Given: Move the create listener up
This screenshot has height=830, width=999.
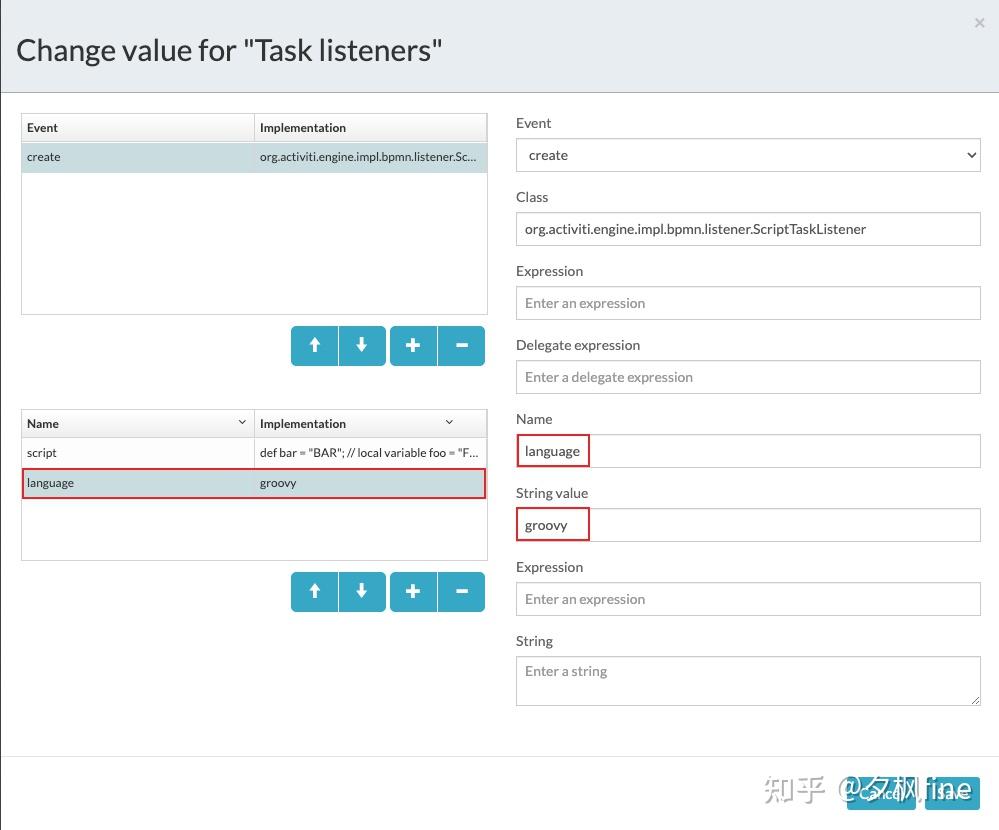Looking at the screenshot, I should [x=314, y=345].
